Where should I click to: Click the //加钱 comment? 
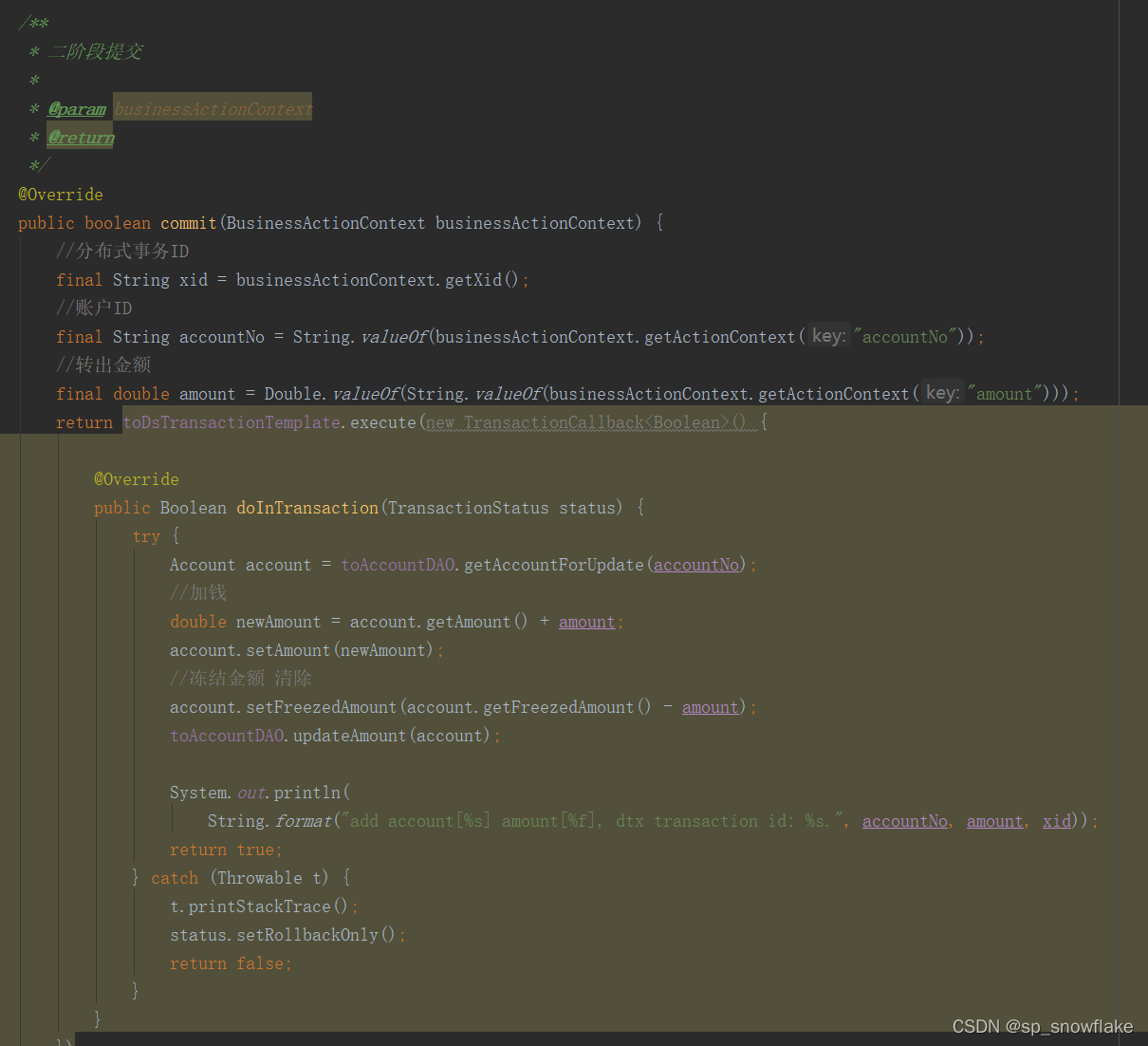[198, 593]
